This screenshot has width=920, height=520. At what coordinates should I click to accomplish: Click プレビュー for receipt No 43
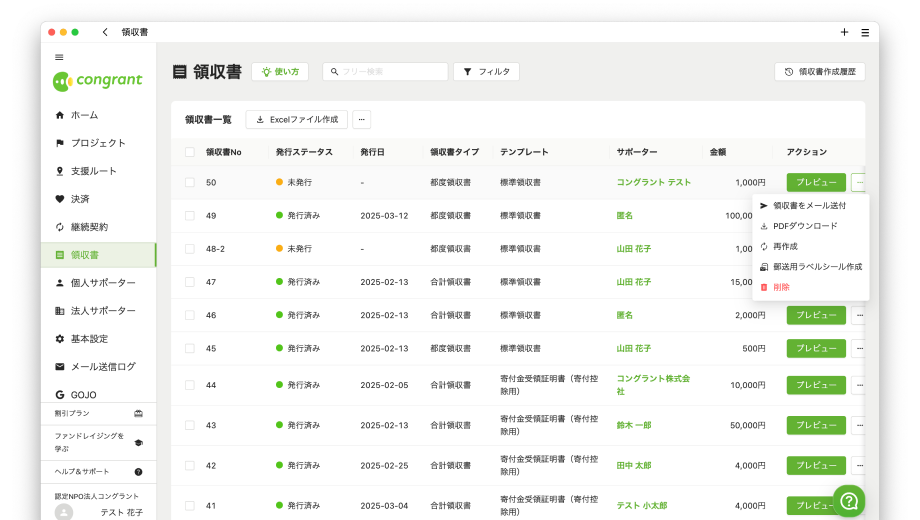pyautogui.click(x=816, y=425)
